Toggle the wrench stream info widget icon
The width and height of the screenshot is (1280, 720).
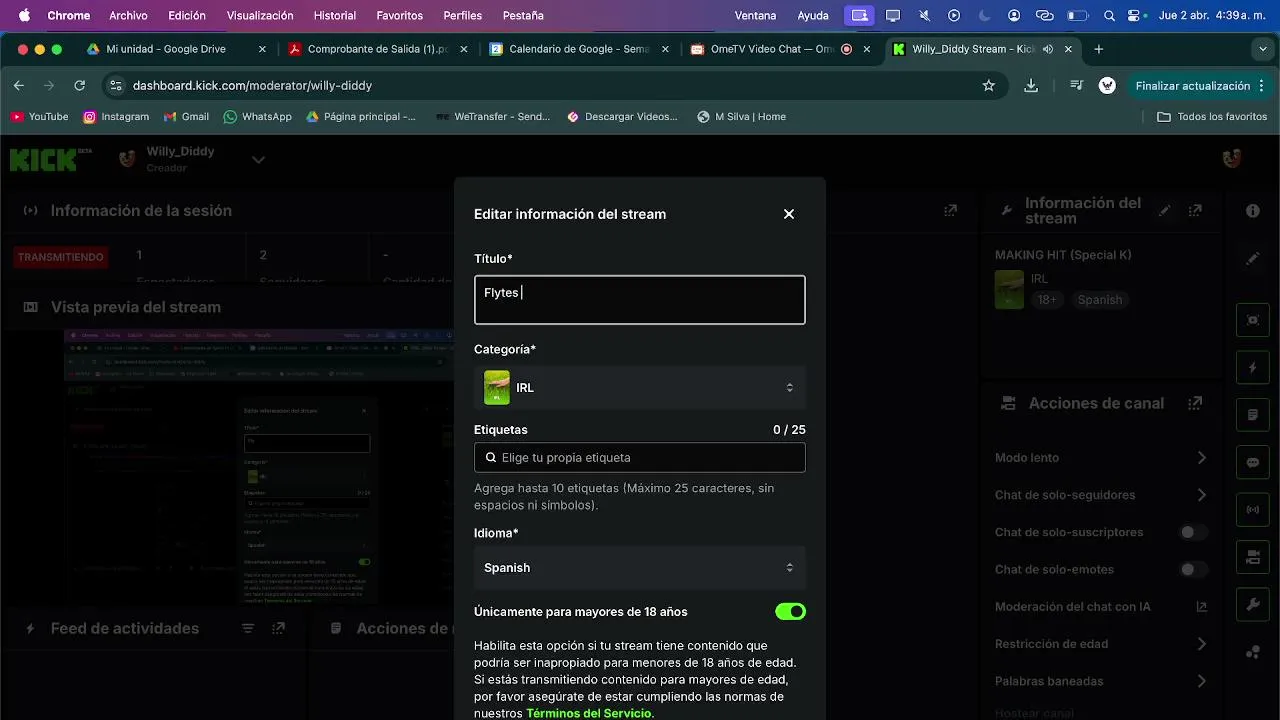[1253, 604]
